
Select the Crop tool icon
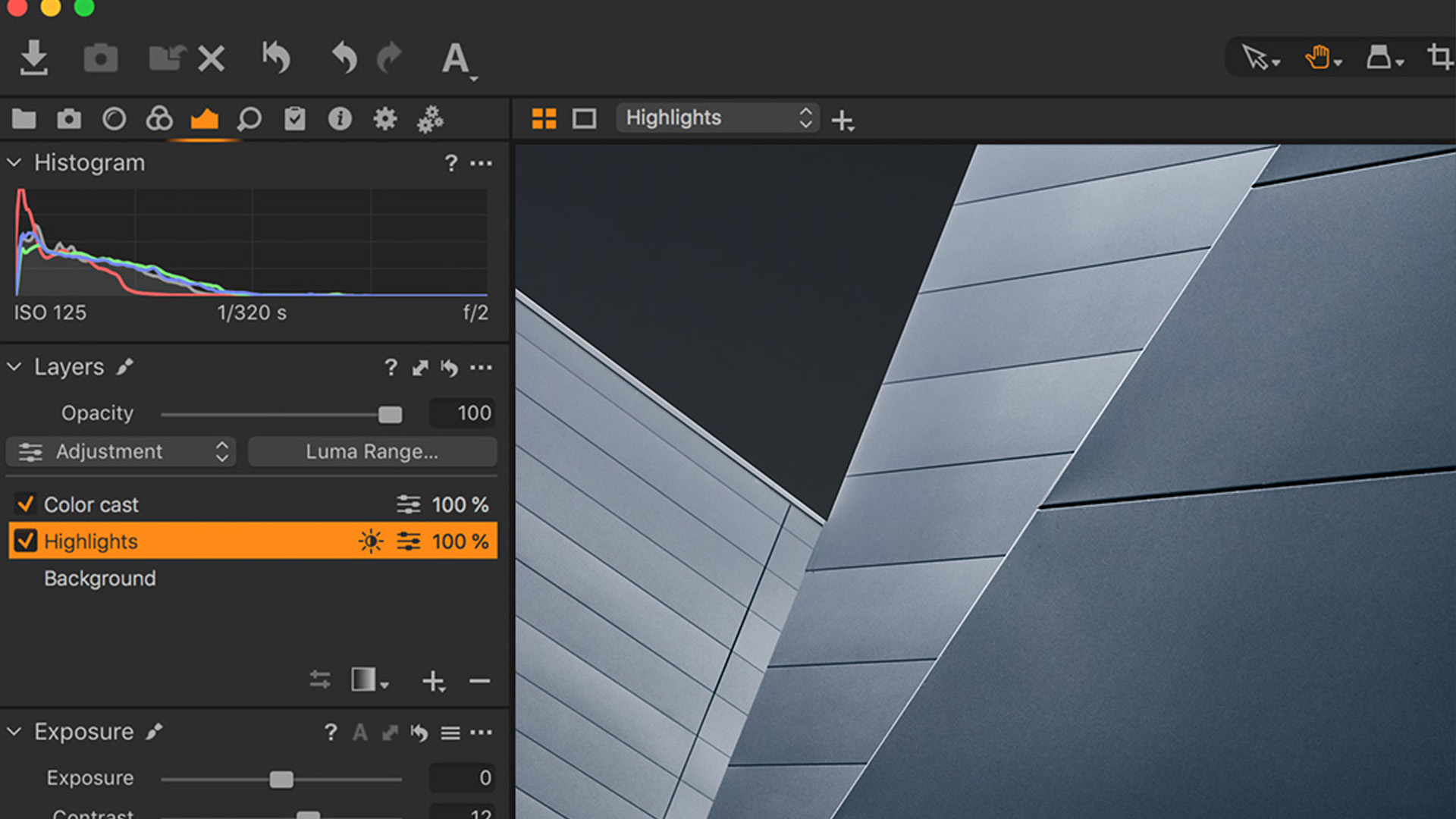[1439, 58]
